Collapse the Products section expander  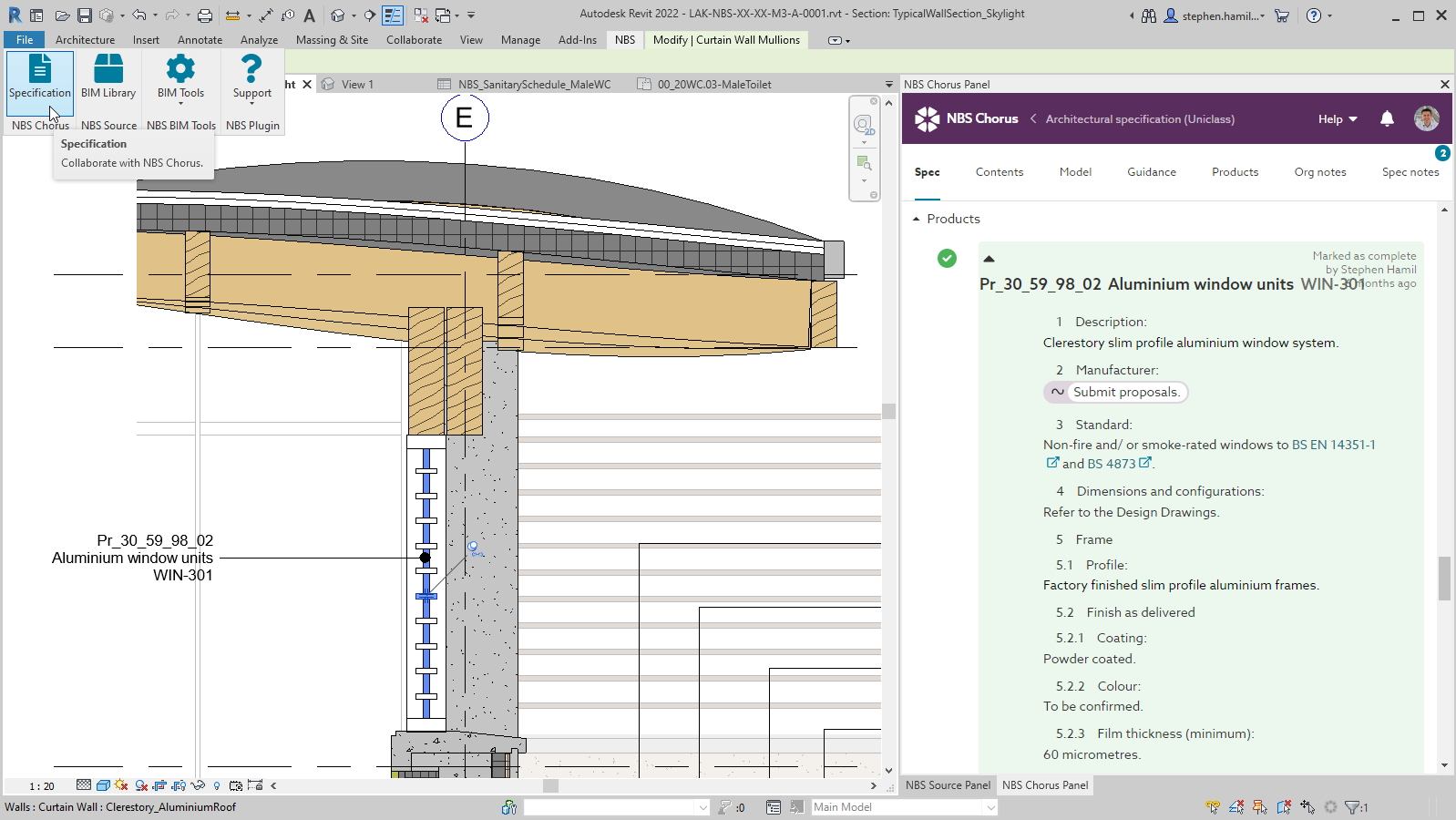(x=916, y=220)
